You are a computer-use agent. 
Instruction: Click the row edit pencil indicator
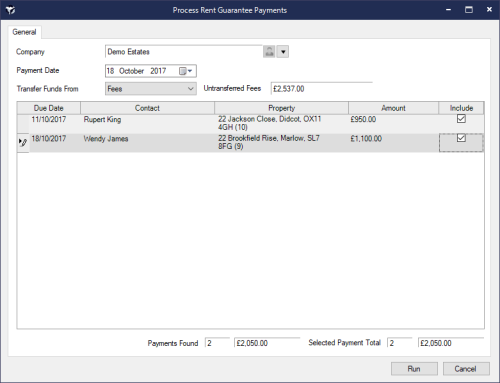pyautogui.click(x=23, y=142)
